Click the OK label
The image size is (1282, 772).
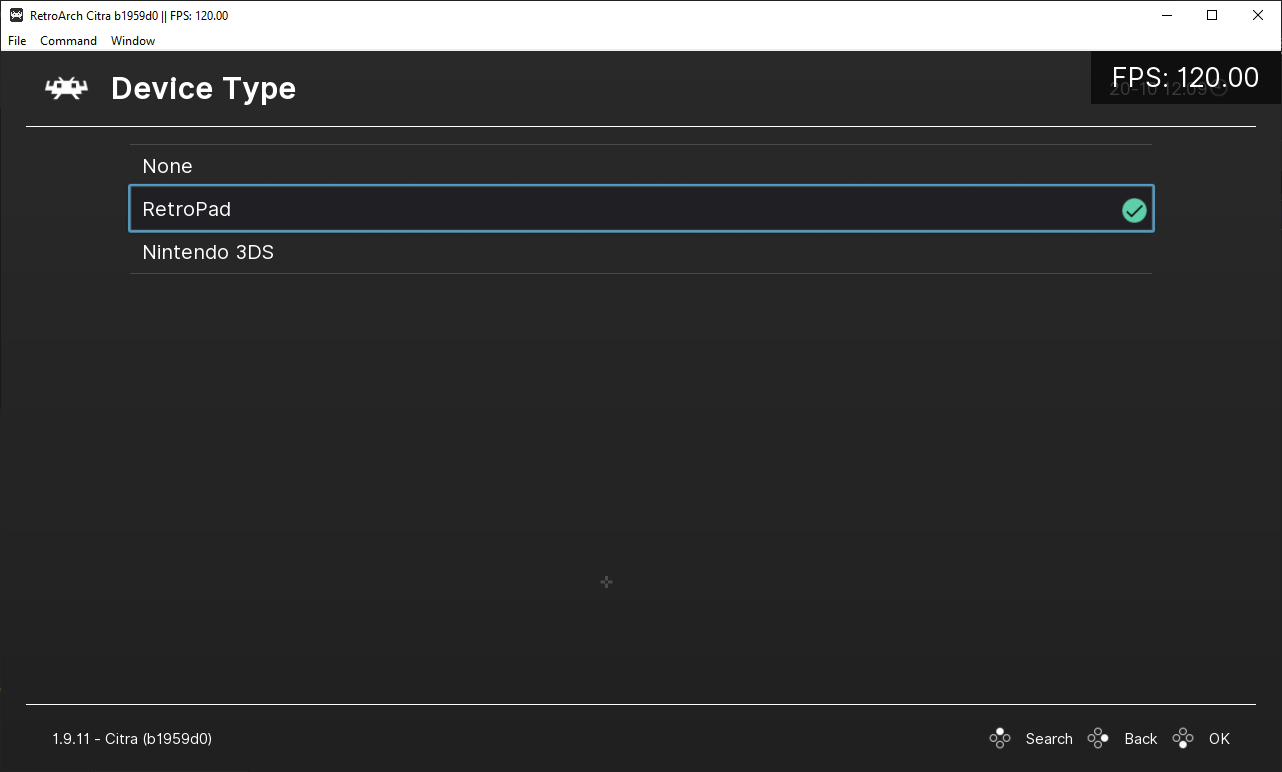pos(1219,739)
